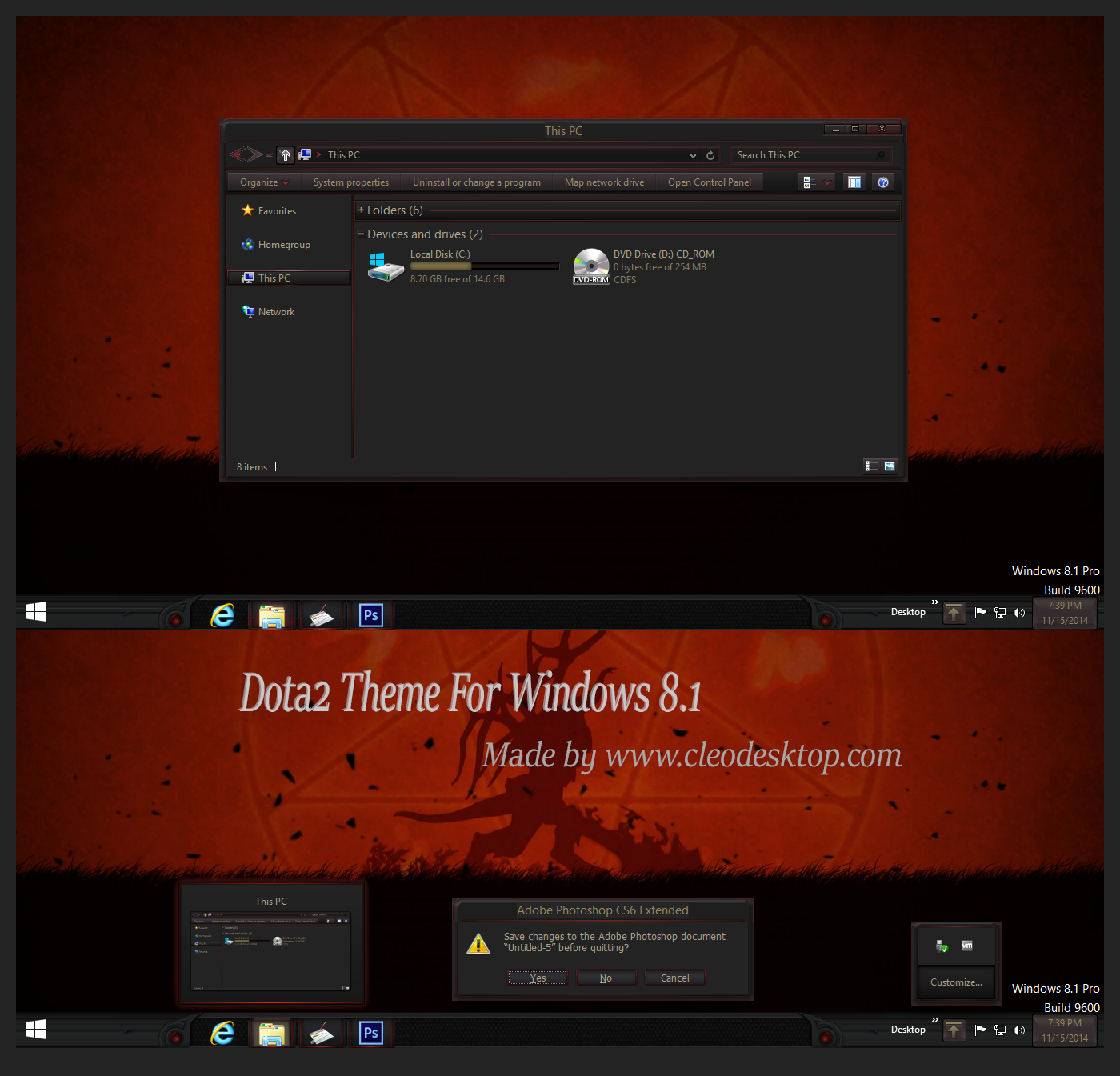1120x1076 pixels.
Task: Choose 'Uninstall or change a program'
Action: click(x=477, y=182)
